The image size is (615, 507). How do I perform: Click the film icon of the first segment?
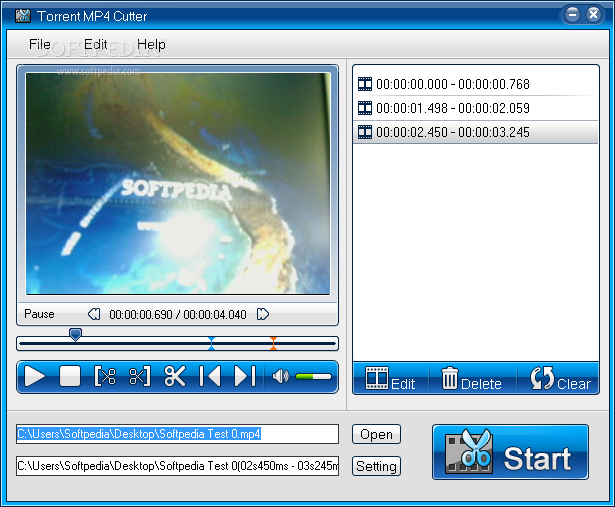click(x=365, y=84)
